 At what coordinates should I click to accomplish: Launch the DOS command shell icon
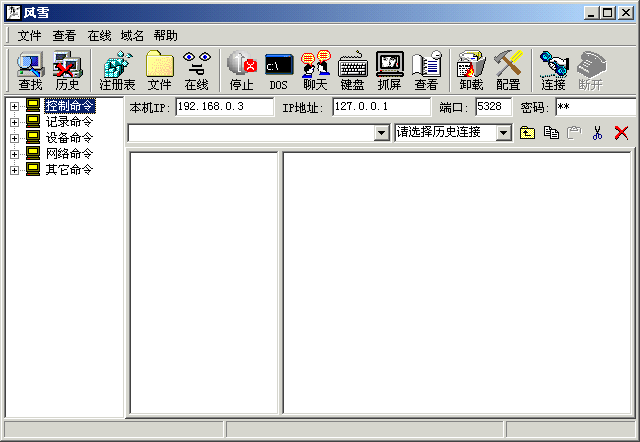[x=278, y=70]
